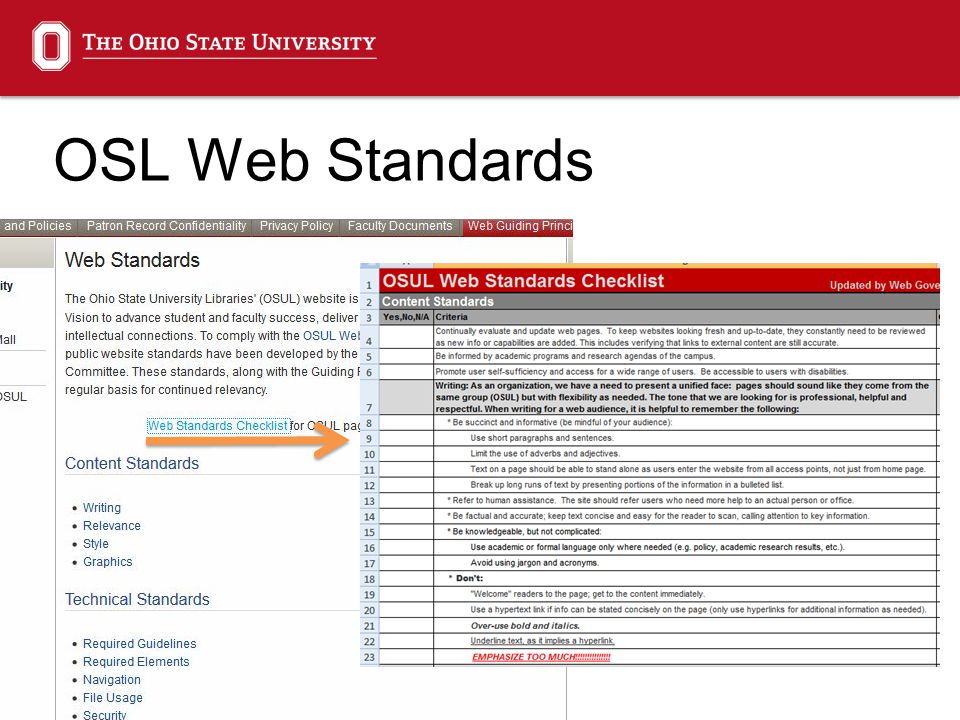
Task: Click the OSUL Web link in paragraph
Action: [331, 336]
